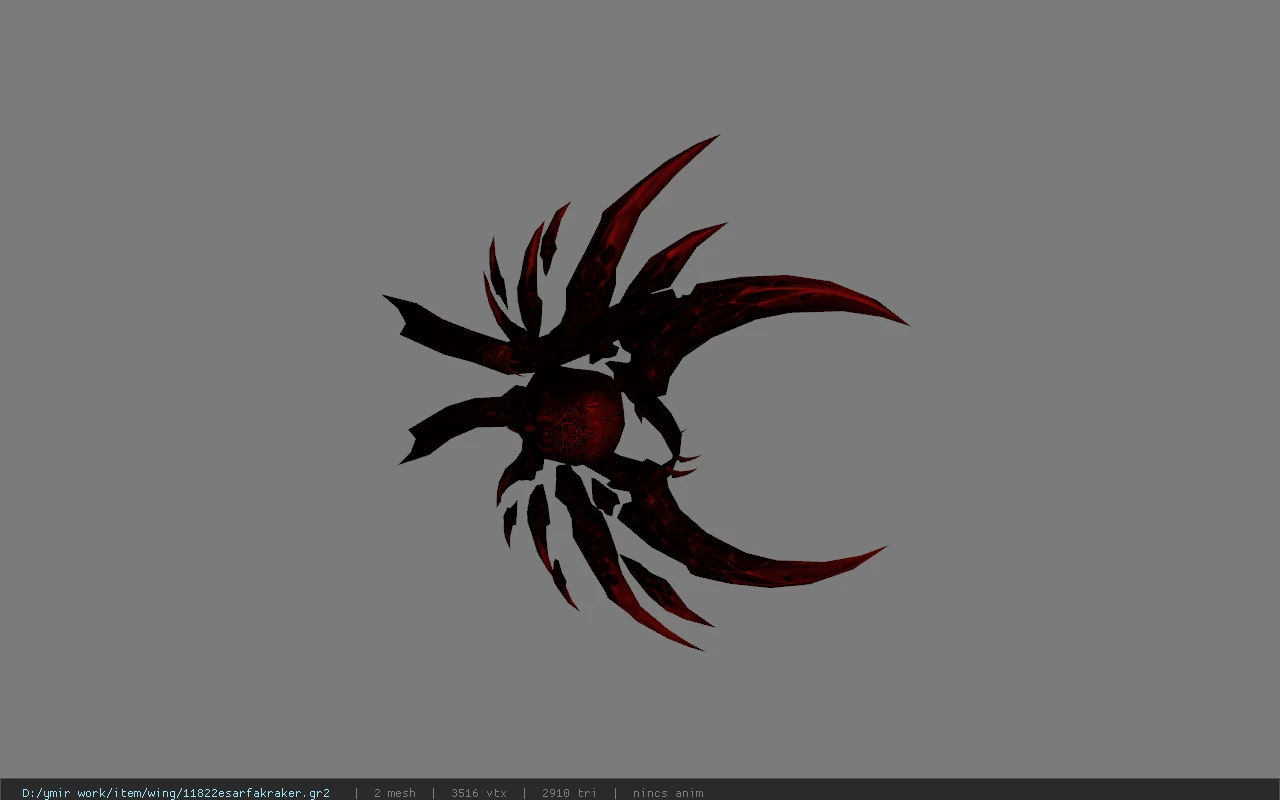The image size is (1280, 800).
Task: Click the "nincs anim" status entry
Action: tap(668, 793)
